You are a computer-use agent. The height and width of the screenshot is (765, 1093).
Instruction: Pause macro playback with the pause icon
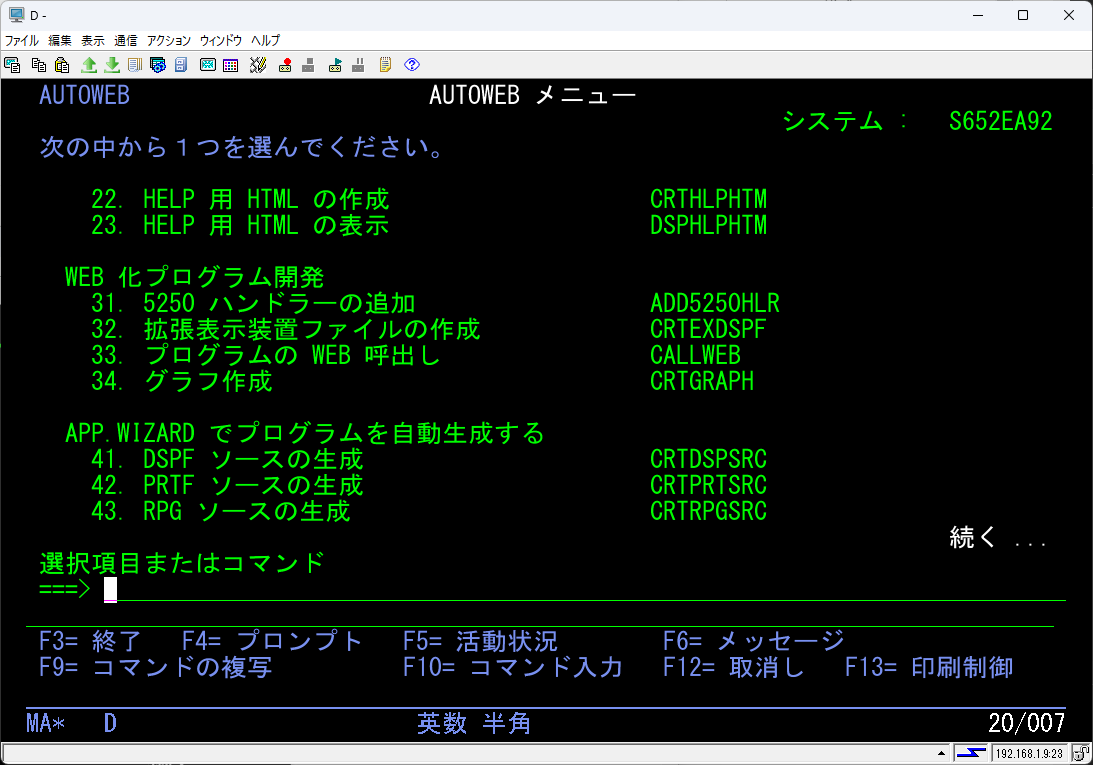pyautogui.click(x=357, y=65)
